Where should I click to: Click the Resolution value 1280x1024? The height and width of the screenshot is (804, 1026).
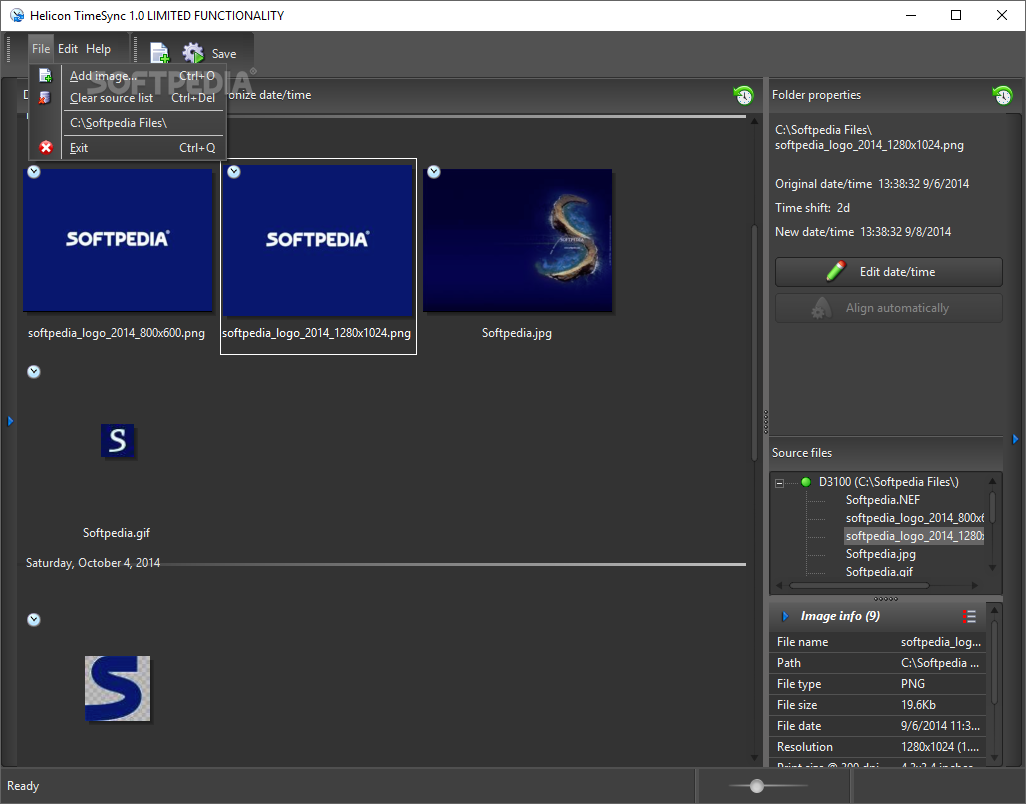click(940, 747)
